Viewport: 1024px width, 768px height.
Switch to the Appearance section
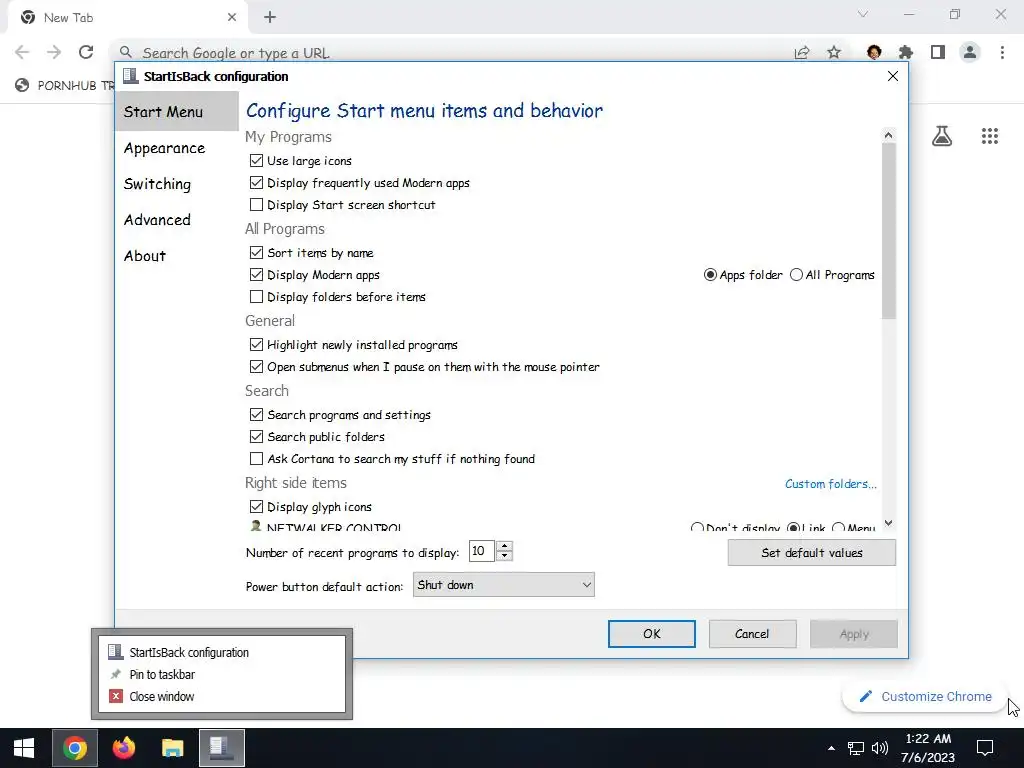pyautogui.click(x=165, y=148)
